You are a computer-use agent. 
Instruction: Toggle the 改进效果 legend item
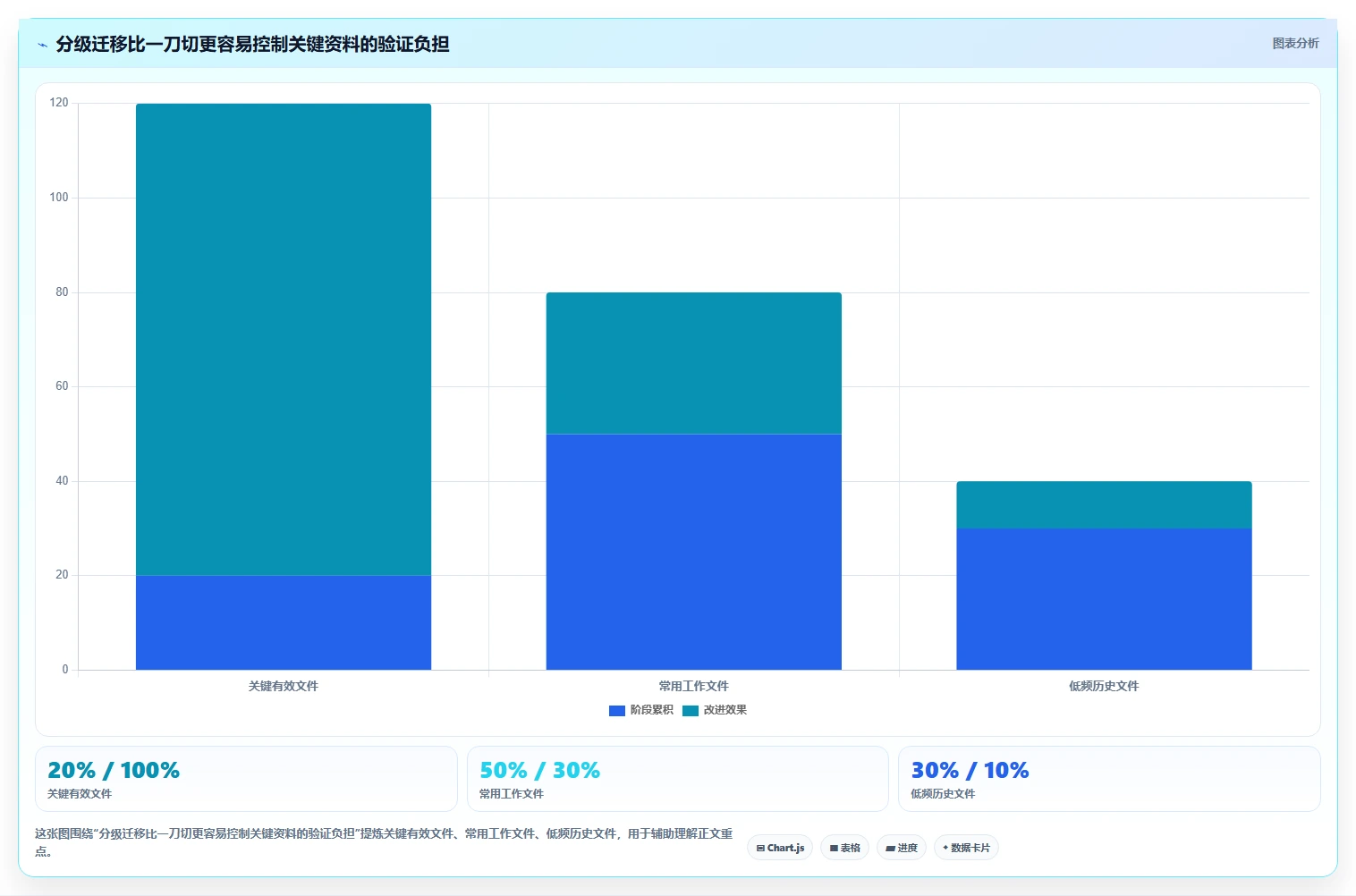pyautogui.click(x=715, y=710)
